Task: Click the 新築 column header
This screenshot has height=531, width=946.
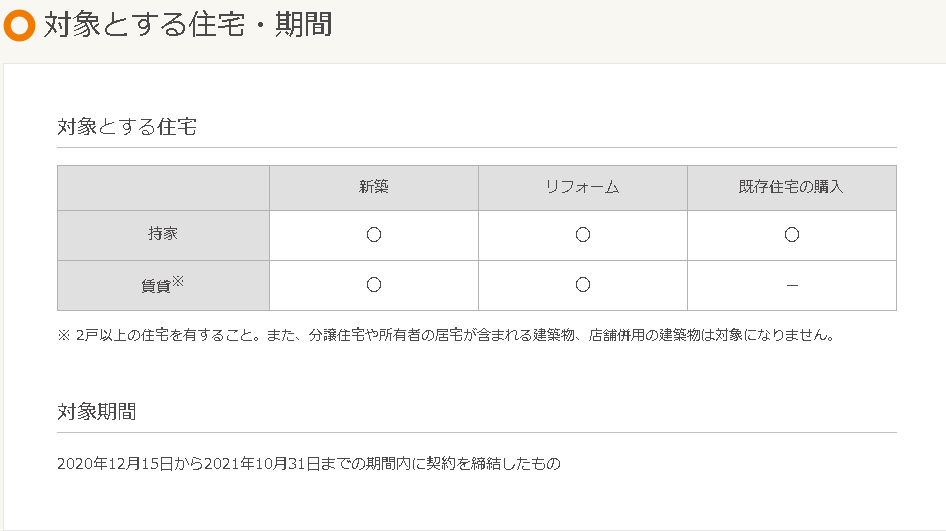Action: click(374, 187)
